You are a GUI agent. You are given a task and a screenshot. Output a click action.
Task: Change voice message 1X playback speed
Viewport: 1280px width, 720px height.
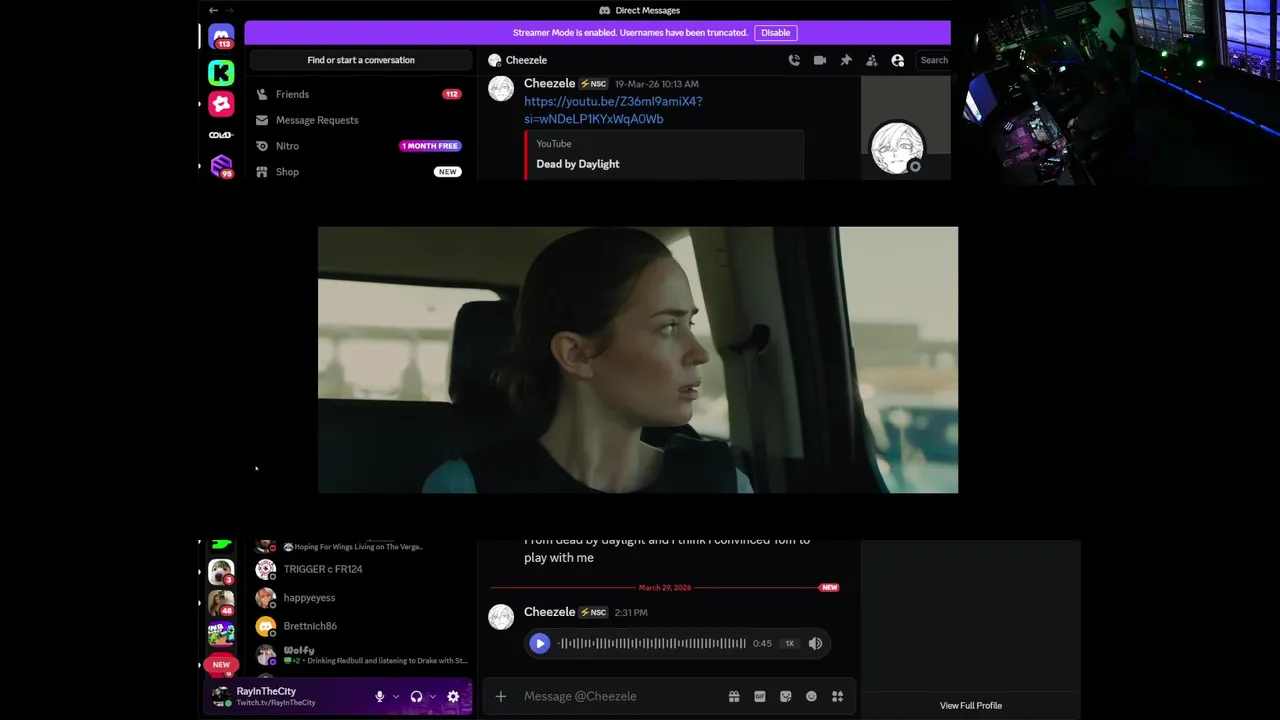click(x=789, y=644)
